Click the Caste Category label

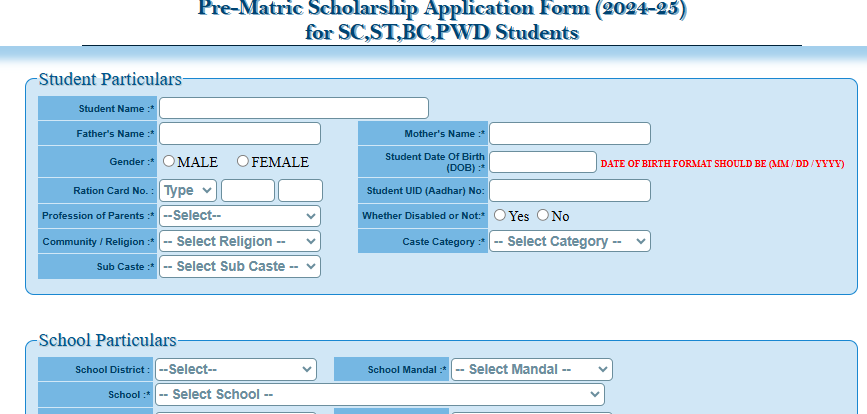tap(444, 242)
